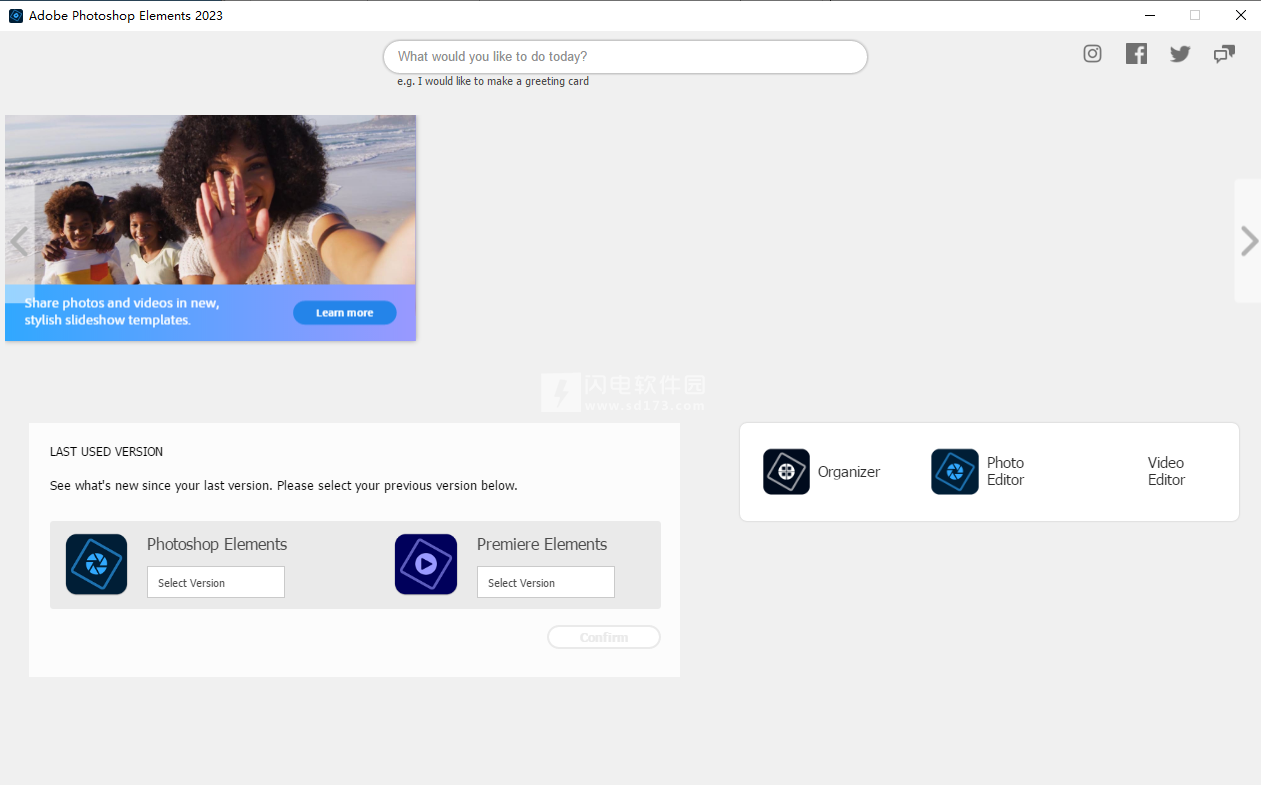This screenshot has width=1261, height=785.
Task: Click the 'Photoshop Elements' product name text
Action: [217, 544]
